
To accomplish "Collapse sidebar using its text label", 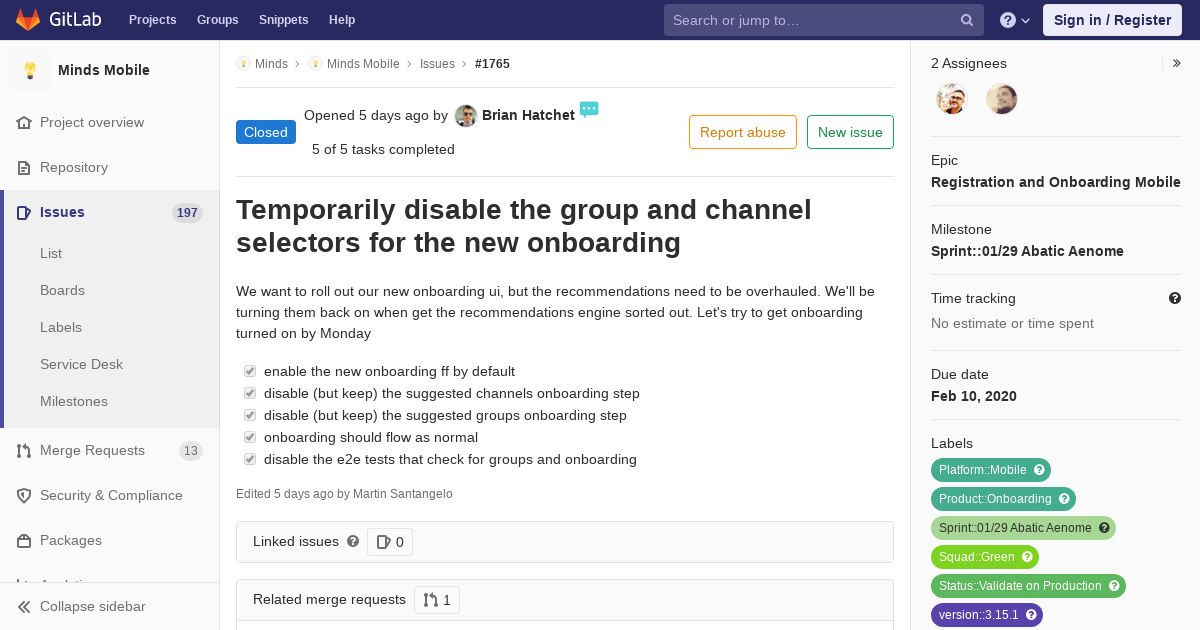I will pyautogui.click(x=93, y=606).
